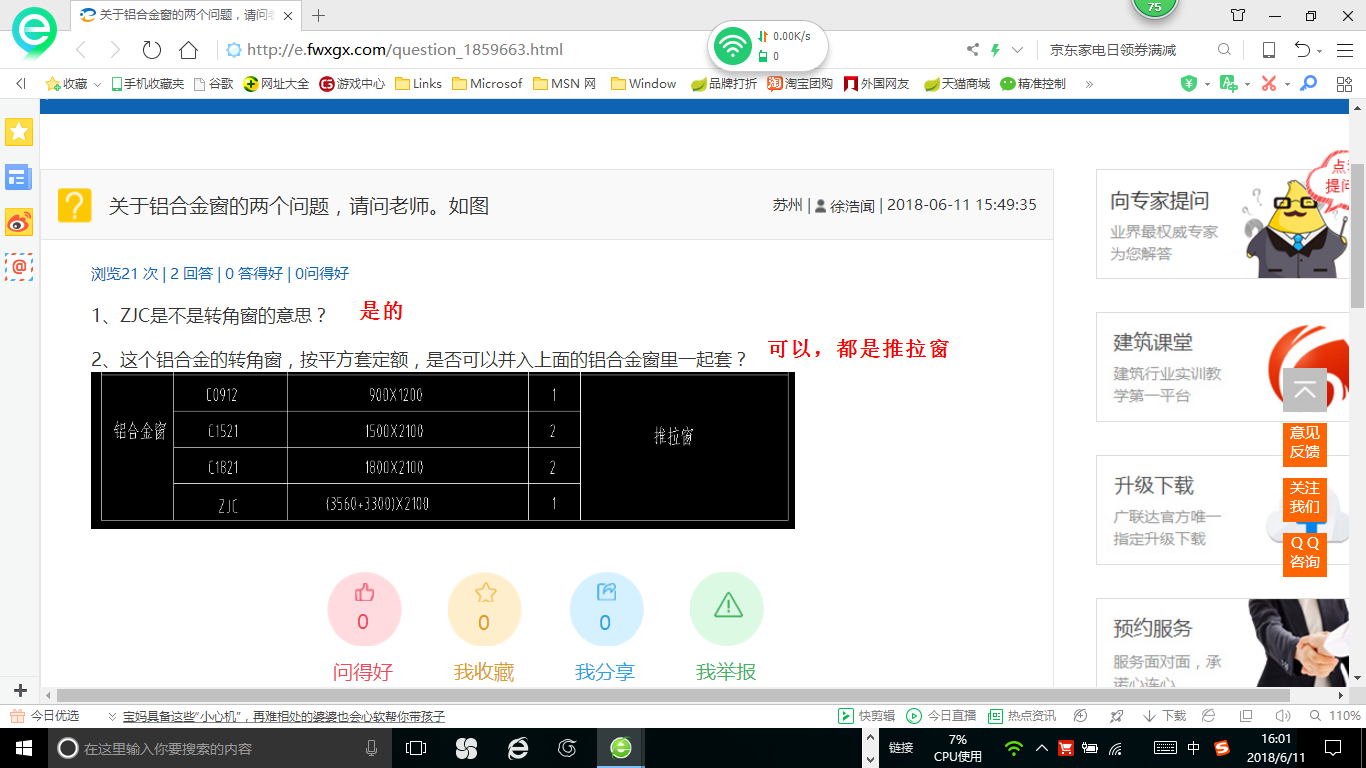
Task: Open the 谷歌 bookmark
Action: pyautogui.click(x=214, y=84)
